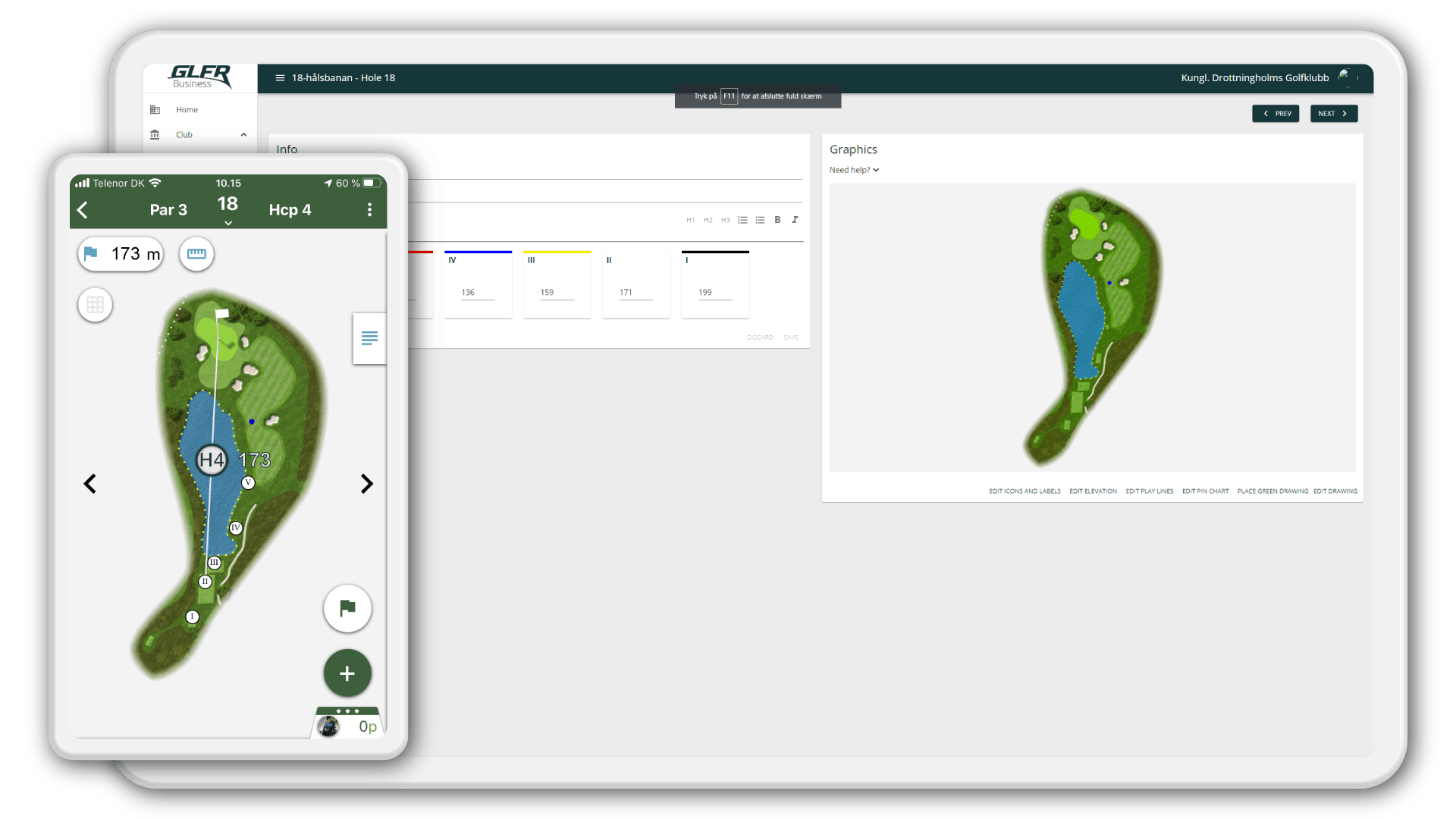This screenshot has width=1456, height=819.
Task: Edit tee I distance field 199
Action: click(715, 293)
